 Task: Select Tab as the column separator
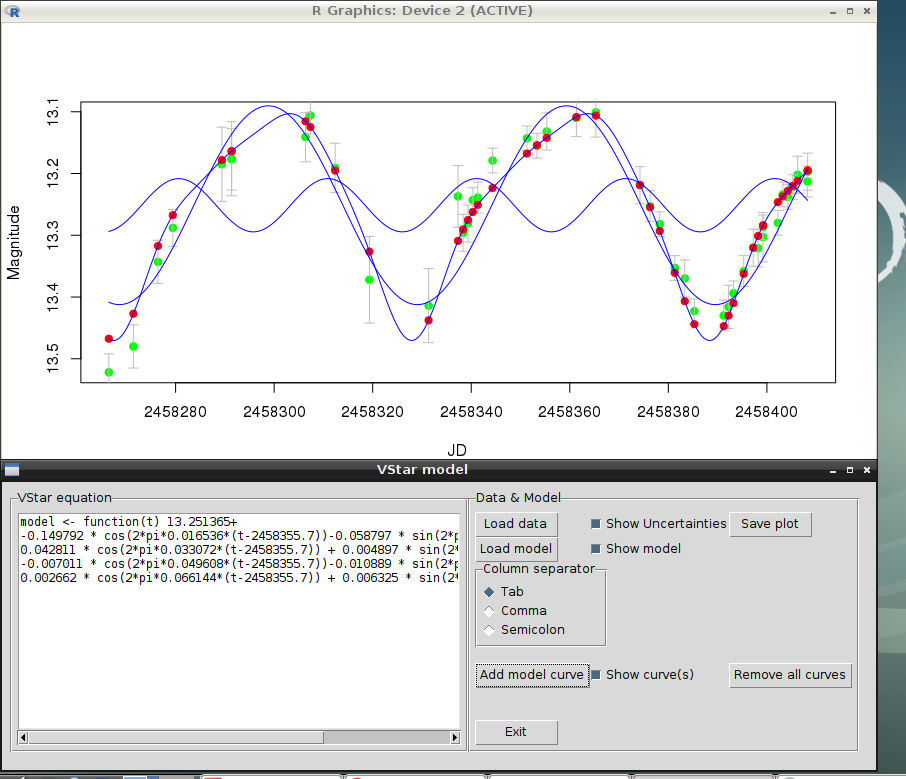(489, 592)
